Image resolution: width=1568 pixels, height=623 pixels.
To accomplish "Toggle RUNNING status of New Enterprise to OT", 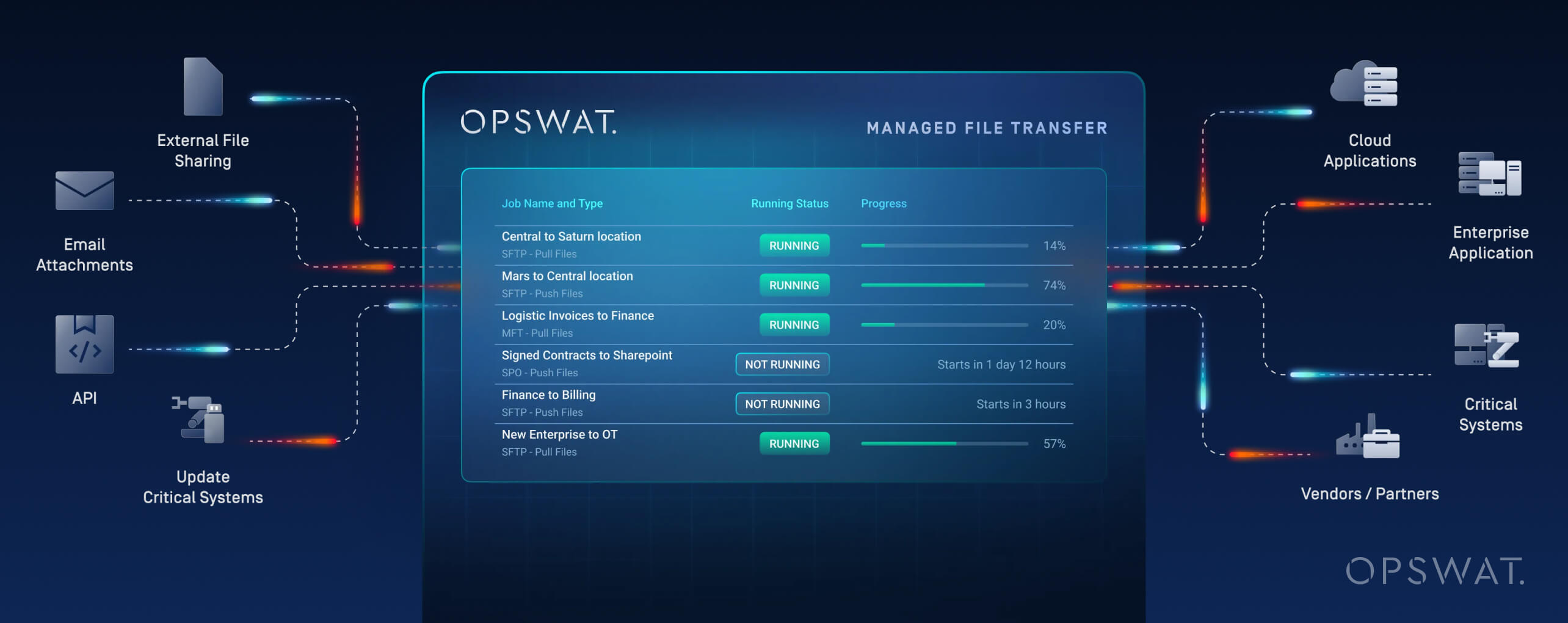I will click(x=794, y=444).
